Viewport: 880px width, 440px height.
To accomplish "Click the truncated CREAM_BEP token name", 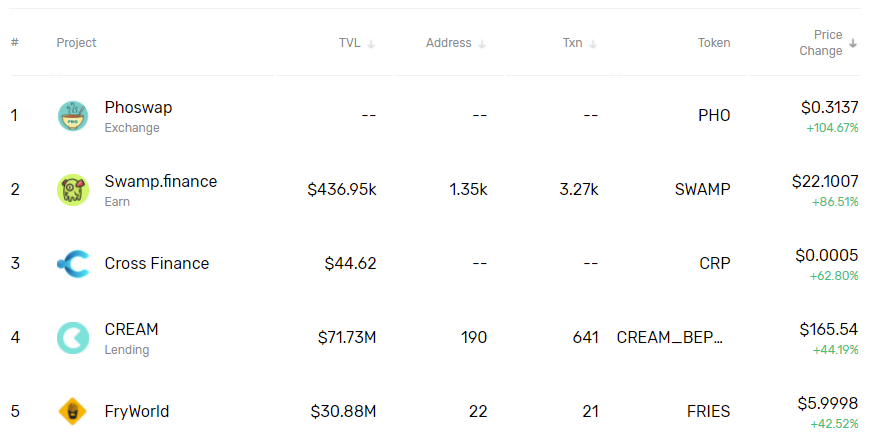I will pyautogui.click(x=669, y=338).
